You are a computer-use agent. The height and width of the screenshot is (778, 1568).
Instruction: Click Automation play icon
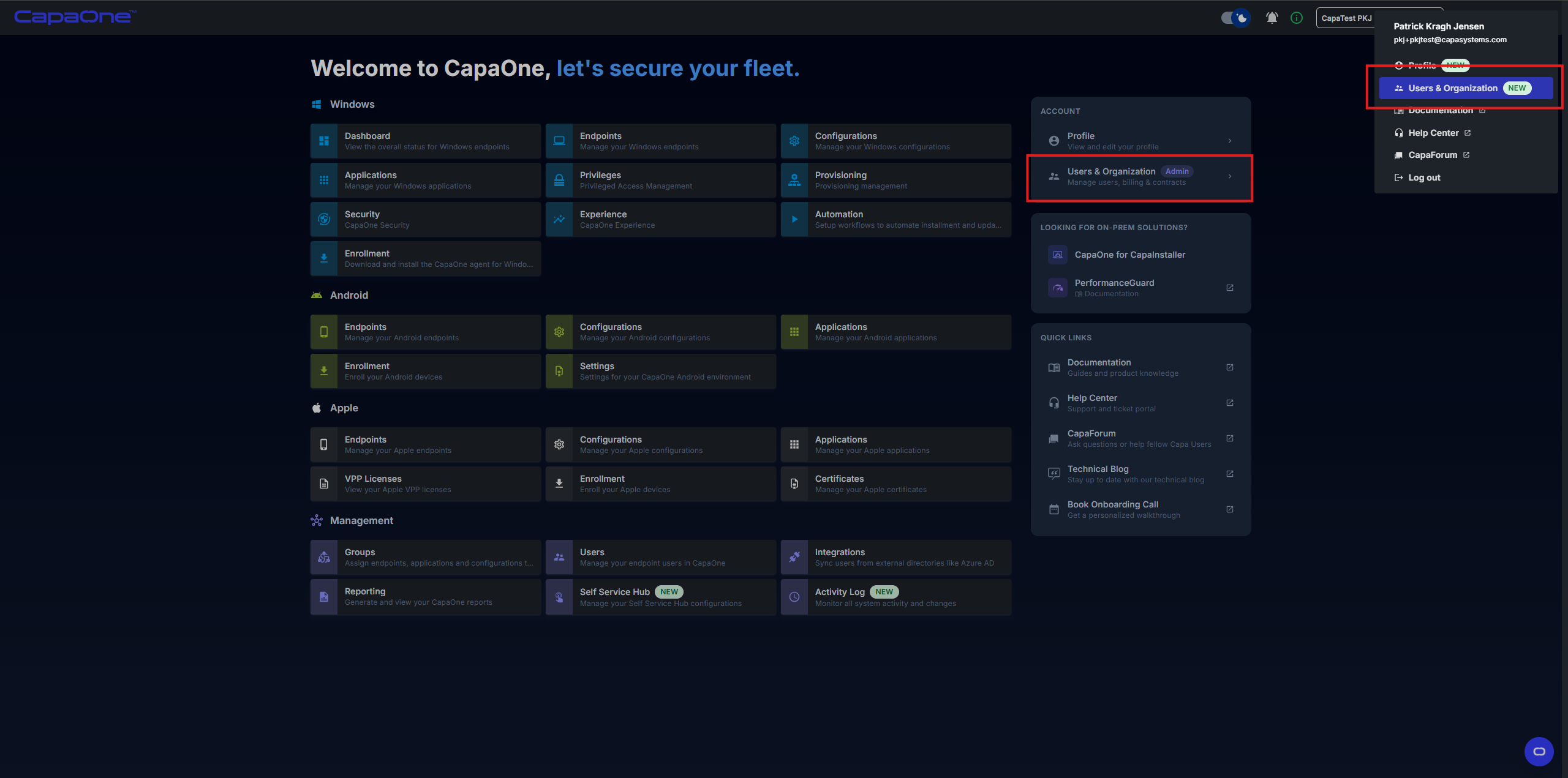[794, 219]
